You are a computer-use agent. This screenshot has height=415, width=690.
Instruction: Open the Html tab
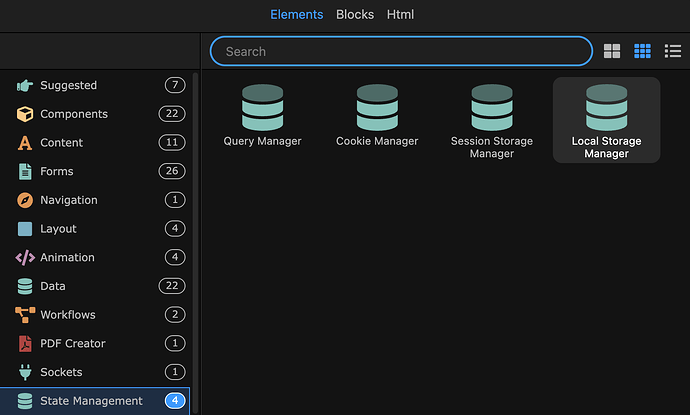coord(400,15)
